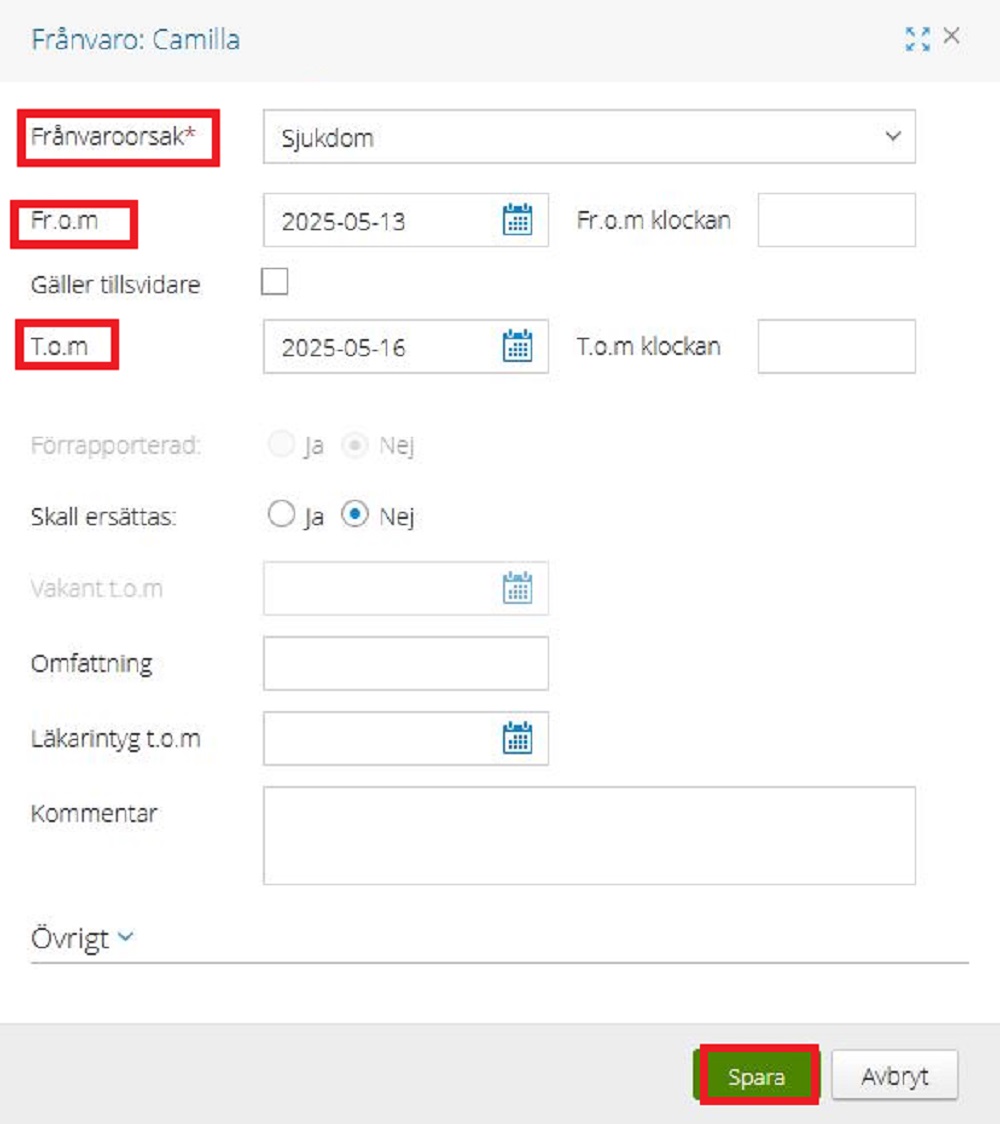1000x1124 pixels.
Task: Focus the Omfattning input field
Action: [405, 664]
